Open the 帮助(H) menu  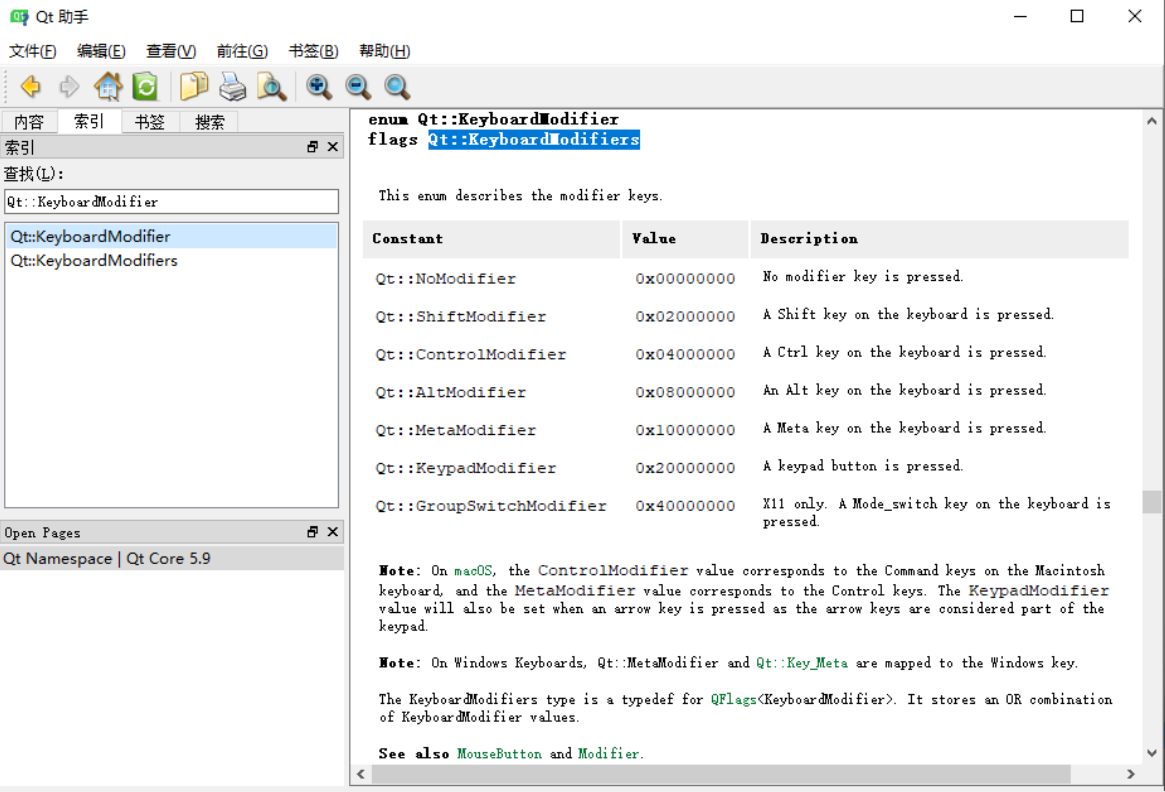coord(385,51)
